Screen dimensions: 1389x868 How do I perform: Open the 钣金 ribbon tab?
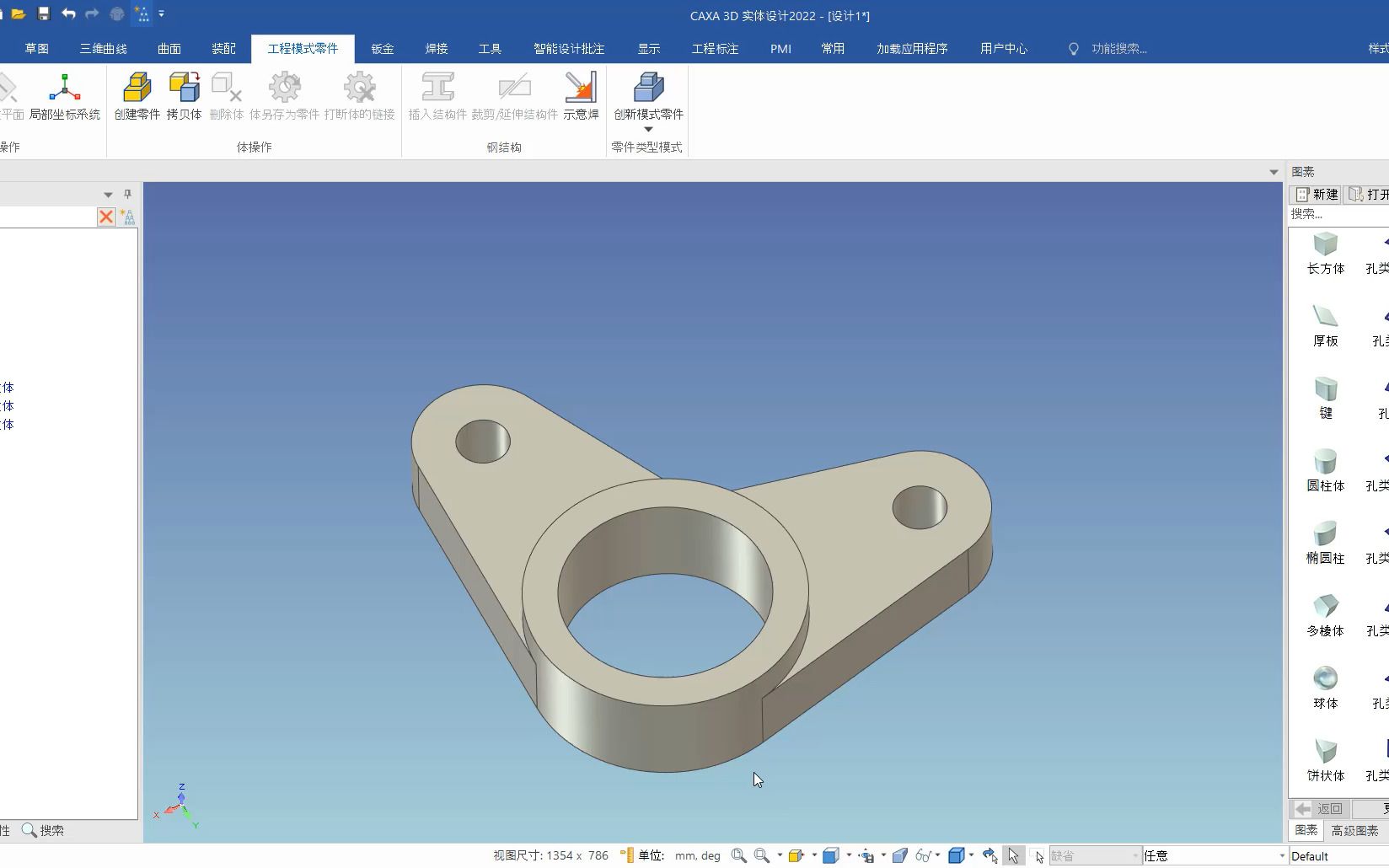(x=383, y=49)
